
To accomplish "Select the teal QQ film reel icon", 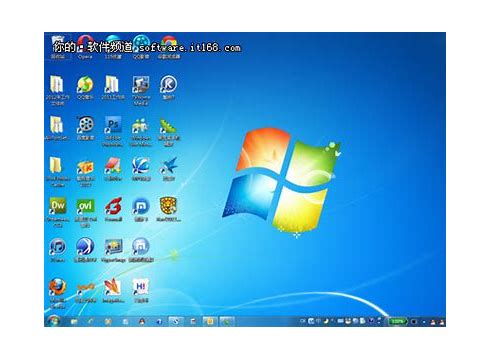I will [x=141, y=47].
